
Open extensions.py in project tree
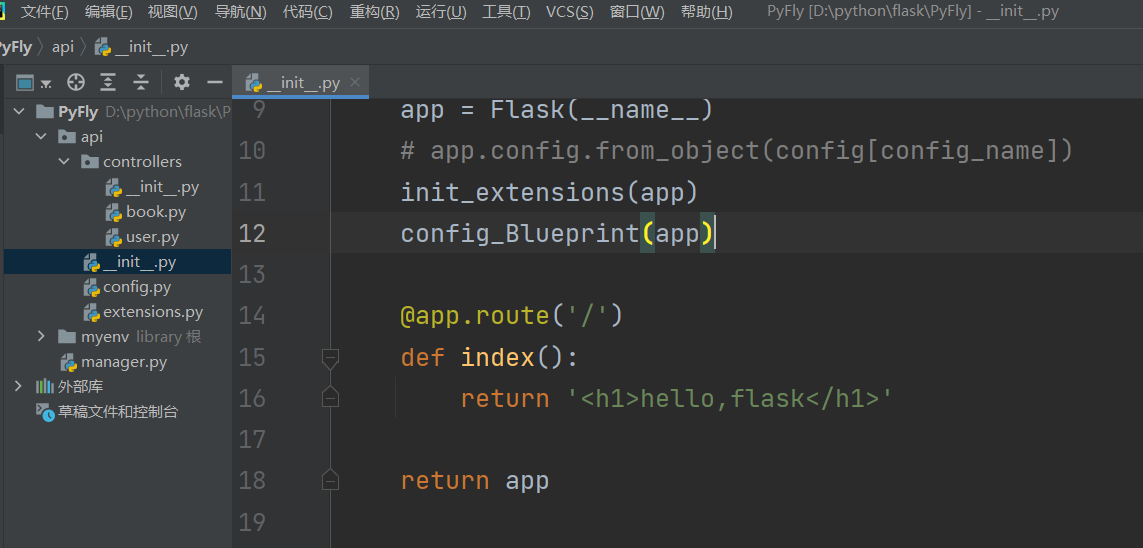[x=117, y=312]
